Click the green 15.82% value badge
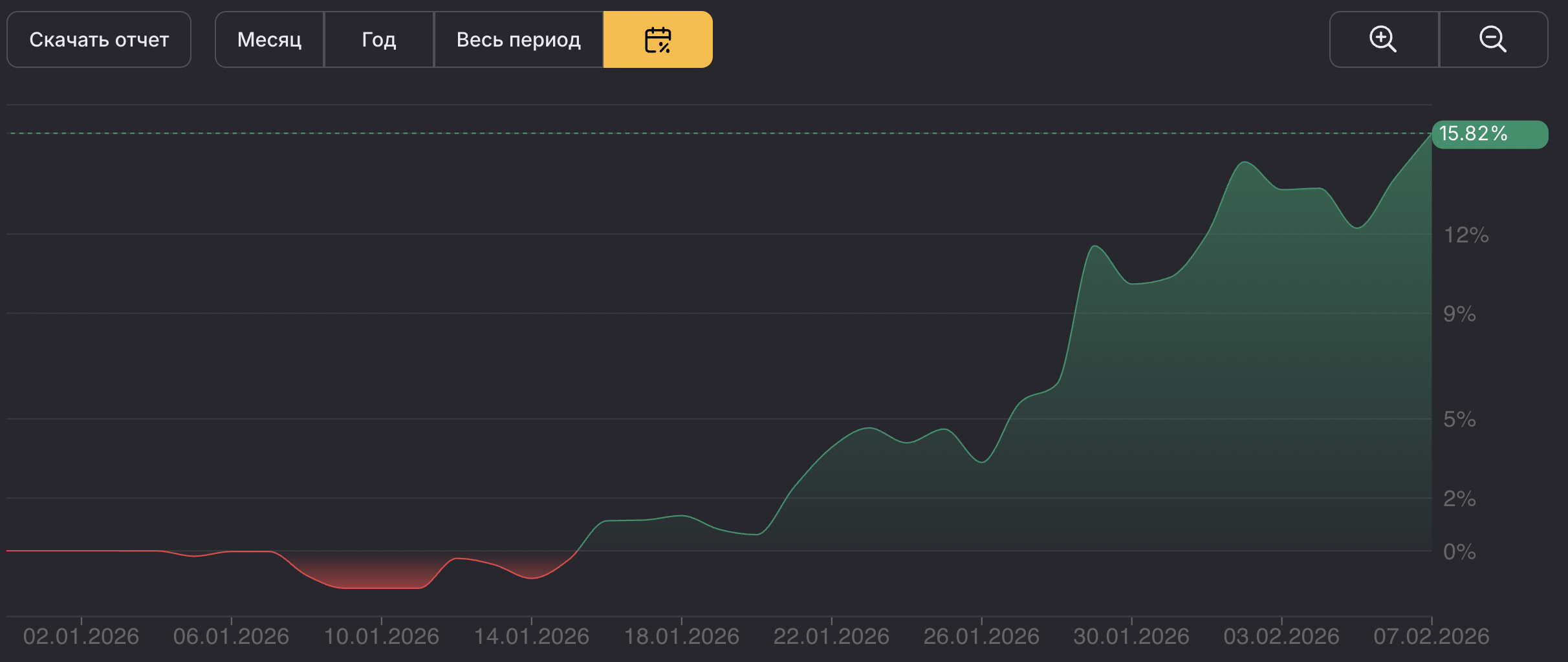This screenshot has width=1568, height=662. 1488,134
